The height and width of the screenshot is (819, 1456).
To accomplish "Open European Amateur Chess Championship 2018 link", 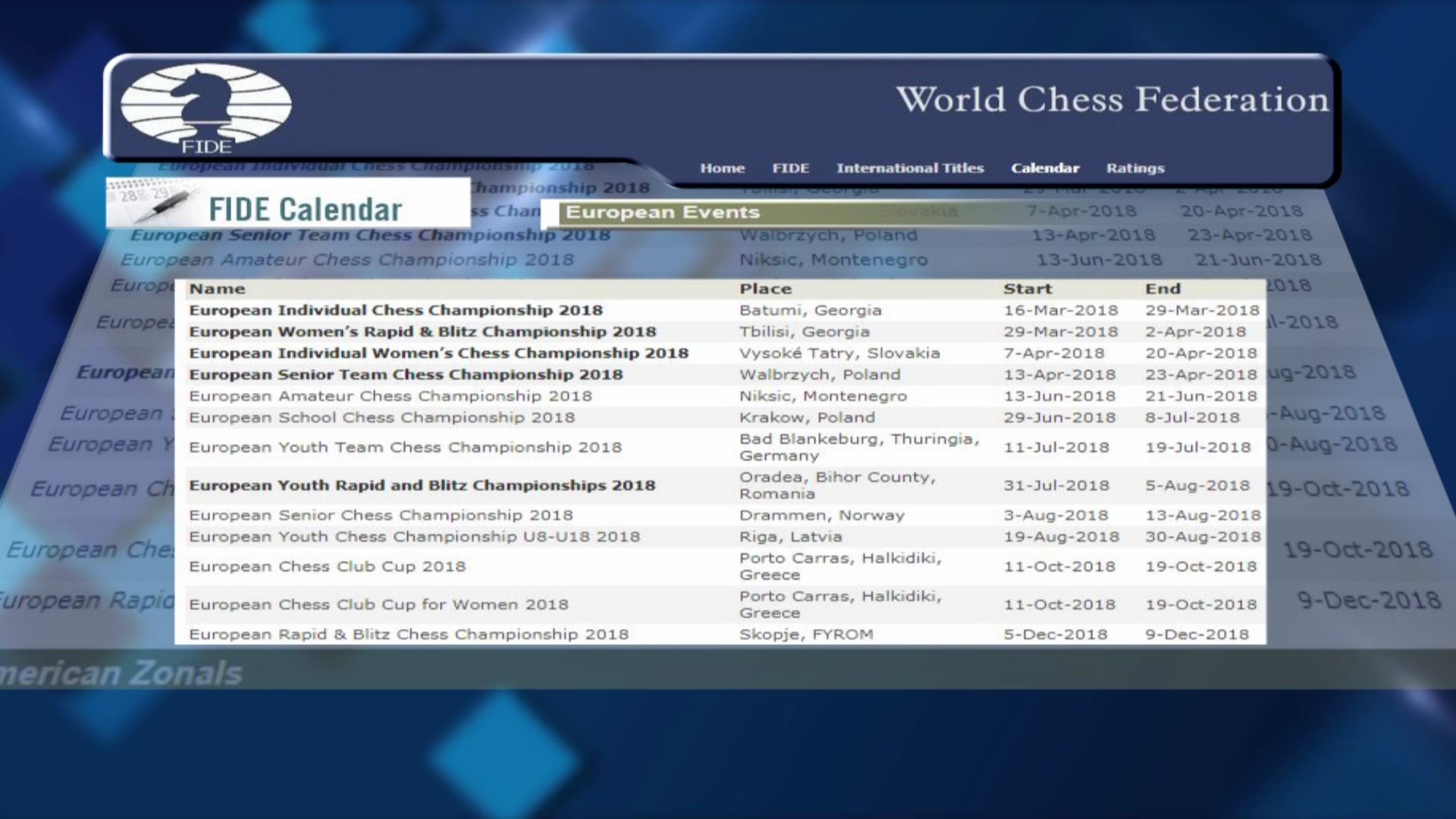I will 390,396.
